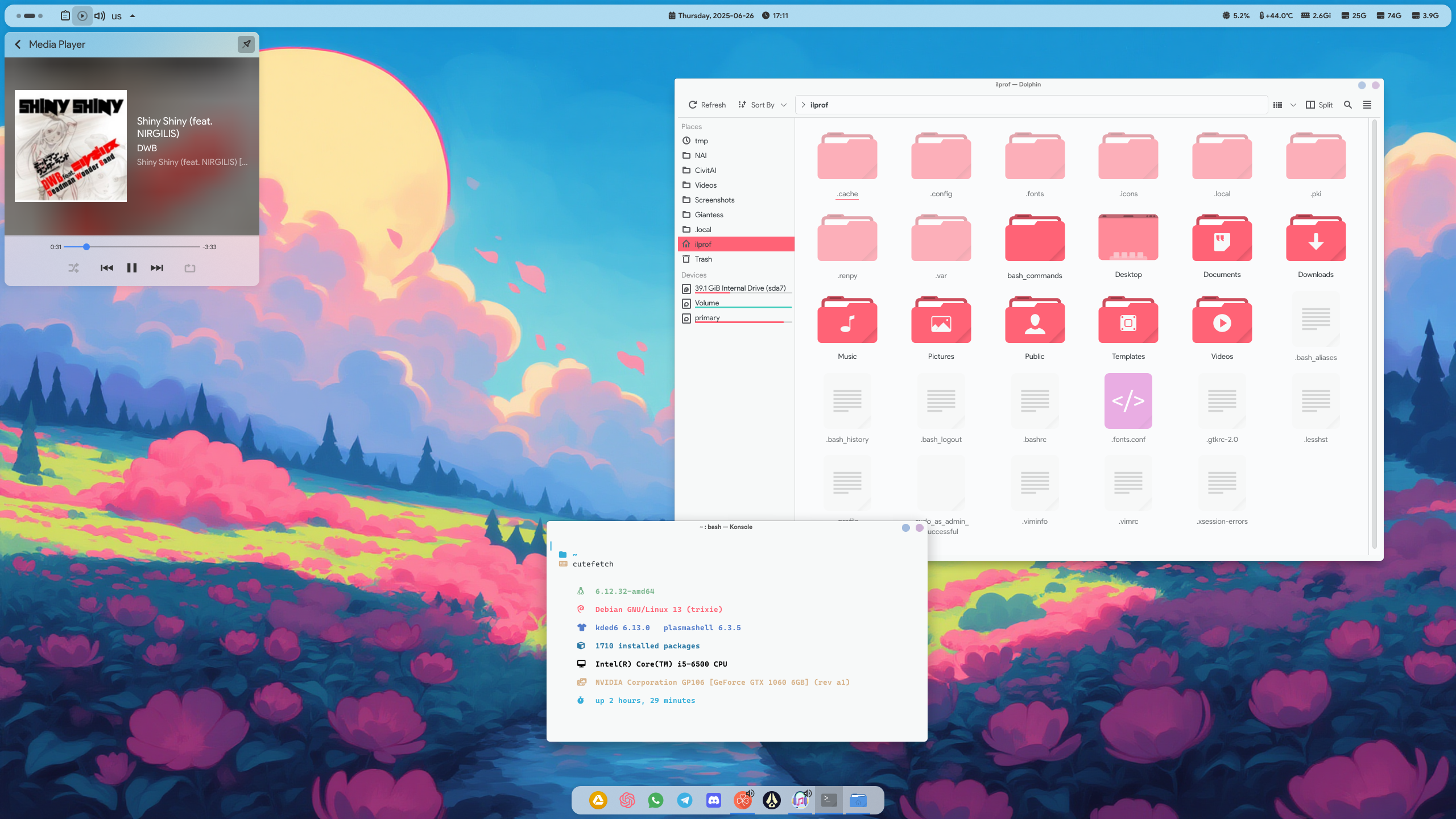This screenshot has height=819, width=1456.
Task: Click the Dolphin search icon
Action: click(x=1347, y=105)
